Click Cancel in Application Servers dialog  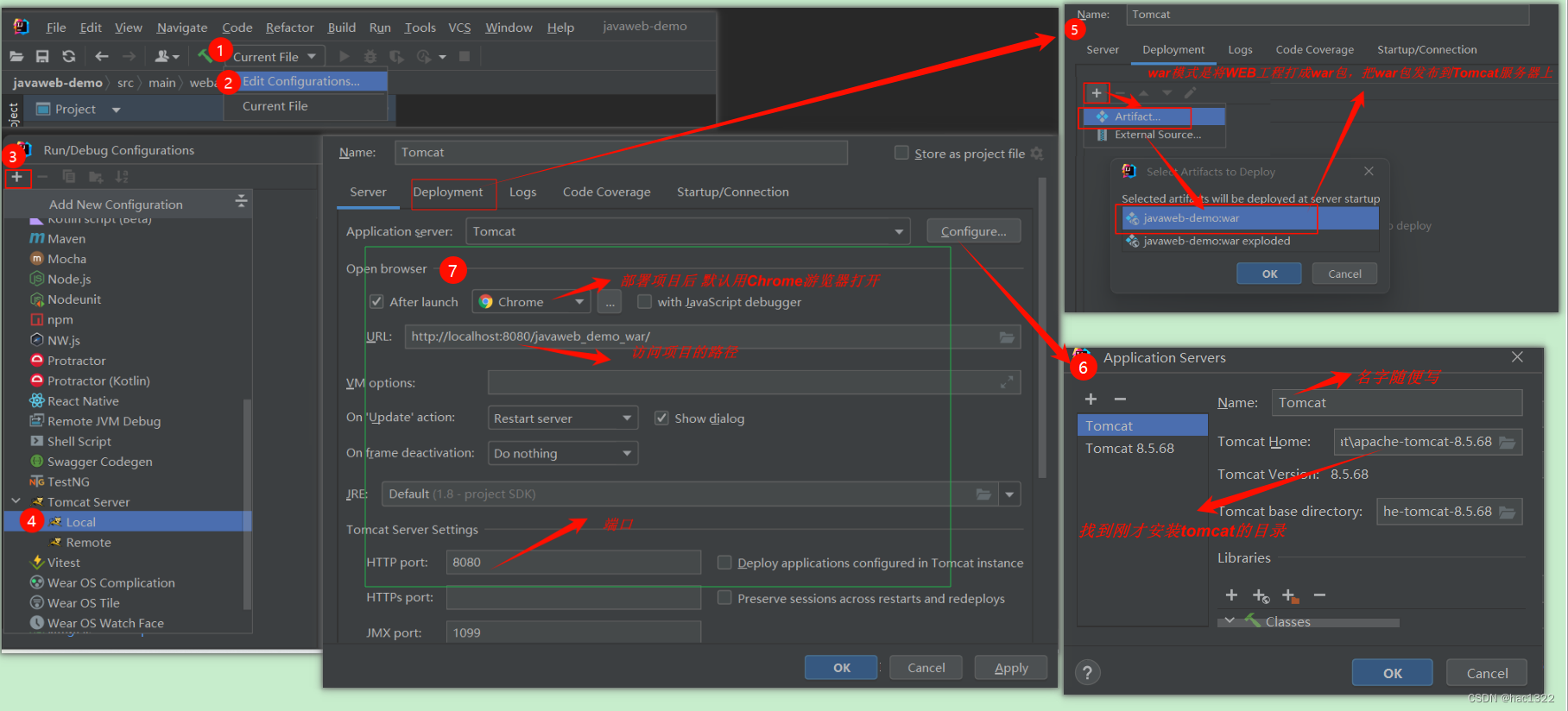pos(1487,673)
